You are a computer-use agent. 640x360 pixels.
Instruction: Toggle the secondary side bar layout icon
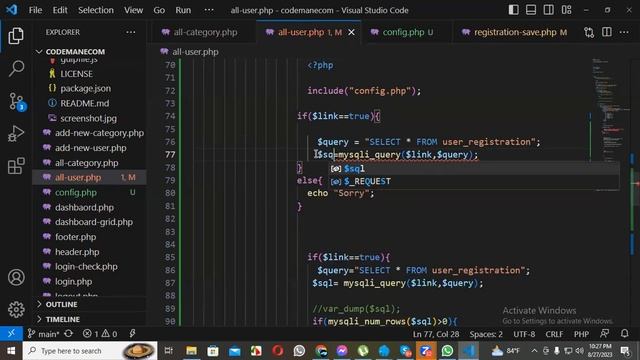549,10
